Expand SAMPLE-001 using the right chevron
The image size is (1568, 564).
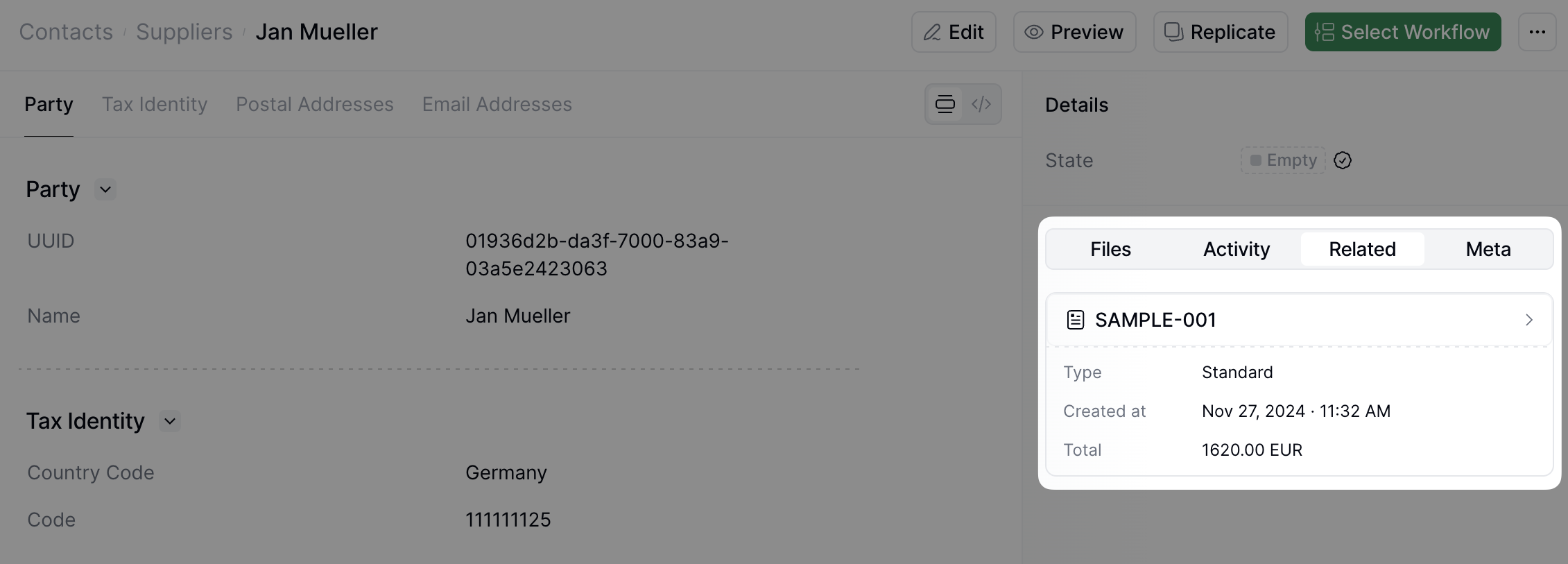click(1529, 320)
